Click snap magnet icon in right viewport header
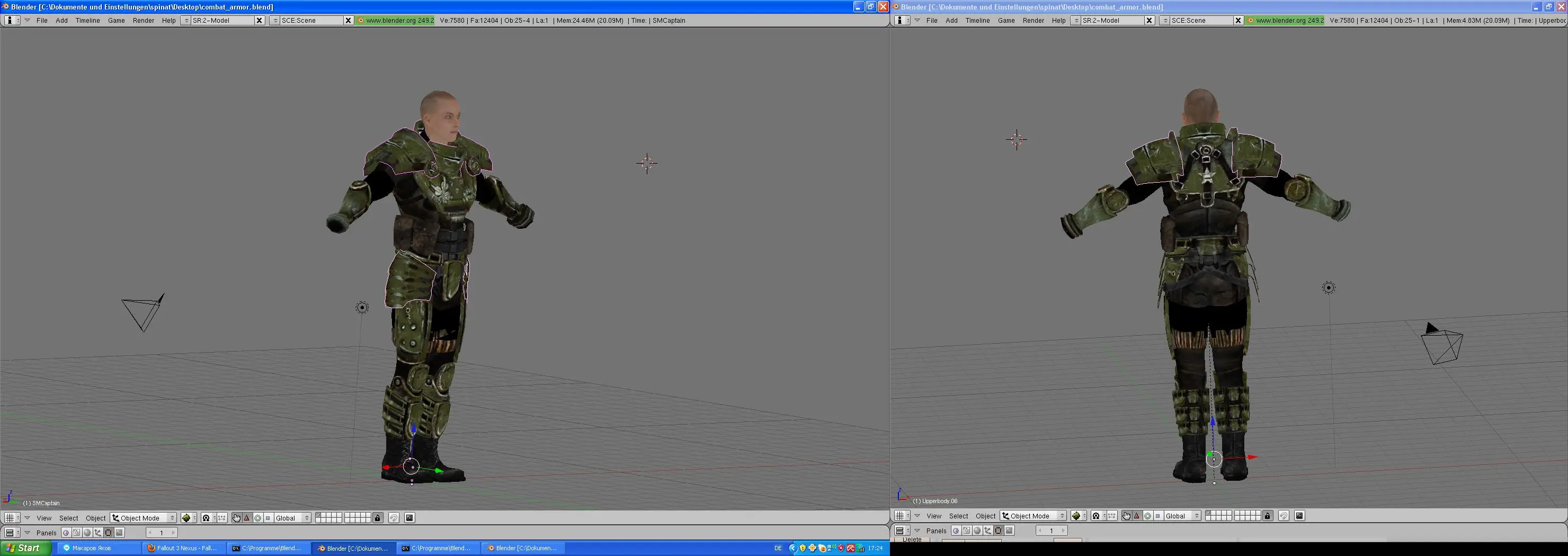 pyautogui.click(x=1284, y=516)
